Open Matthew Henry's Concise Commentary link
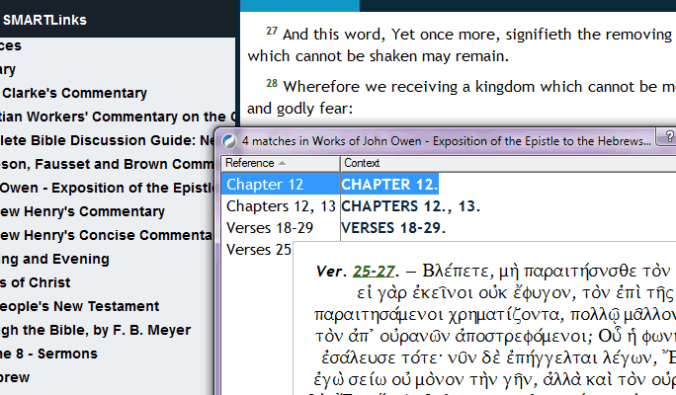This screenshot has width=676, height=395. point(106,235)
